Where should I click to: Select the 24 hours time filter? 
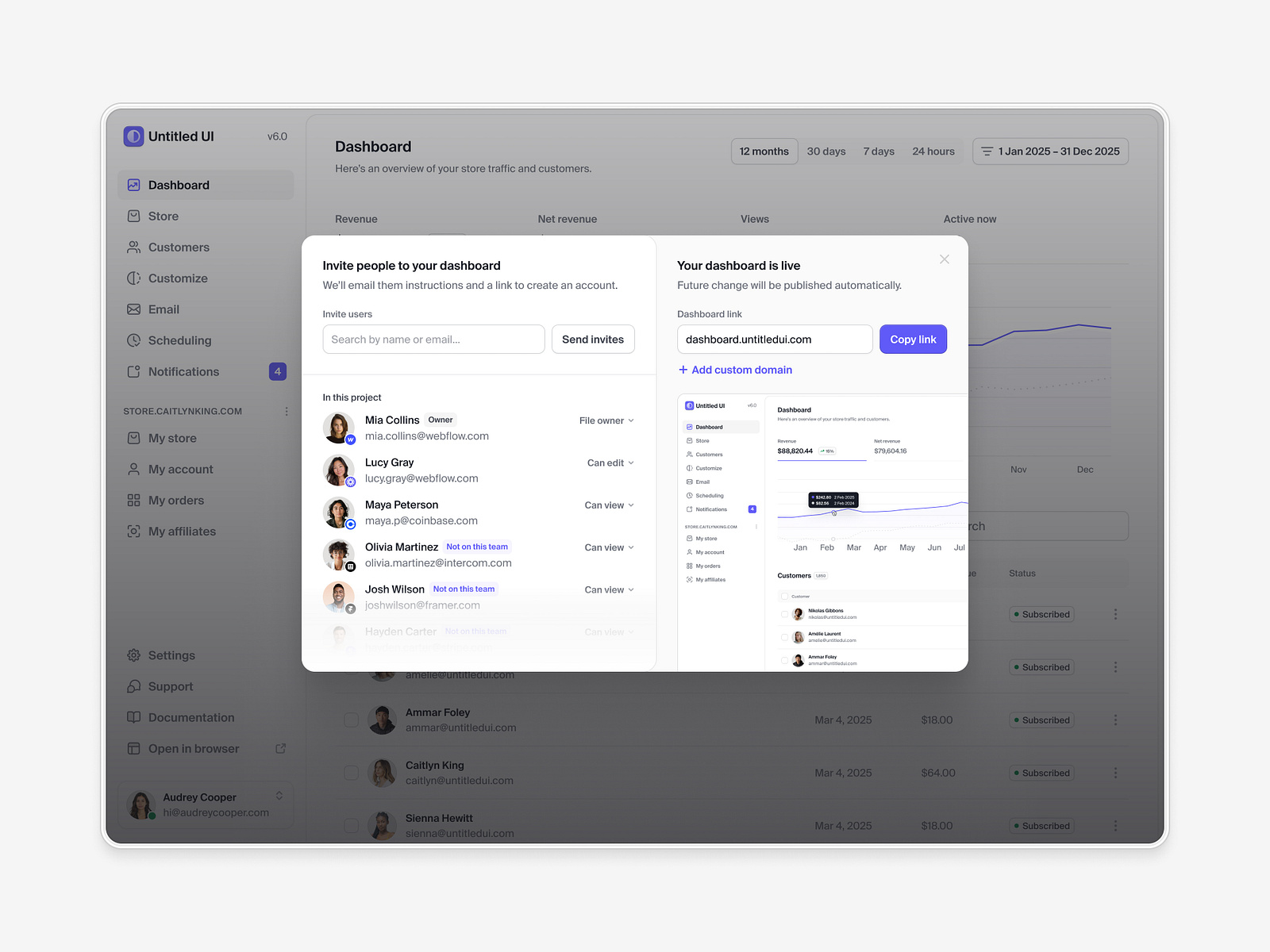click(933, 151)
